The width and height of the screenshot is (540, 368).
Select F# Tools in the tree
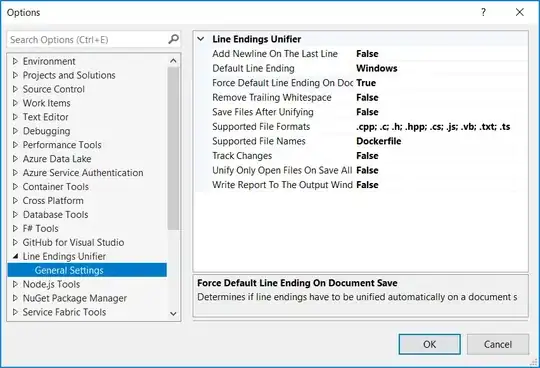coord(41,228)
